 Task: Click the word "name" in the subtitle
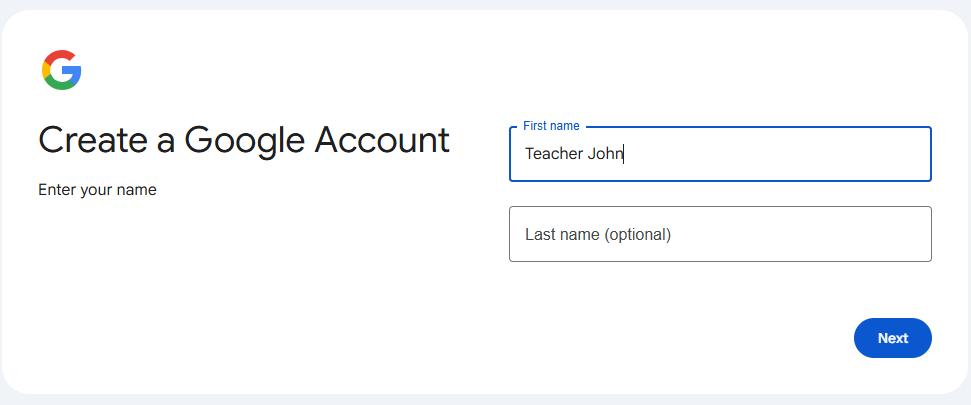pos(137,190)
